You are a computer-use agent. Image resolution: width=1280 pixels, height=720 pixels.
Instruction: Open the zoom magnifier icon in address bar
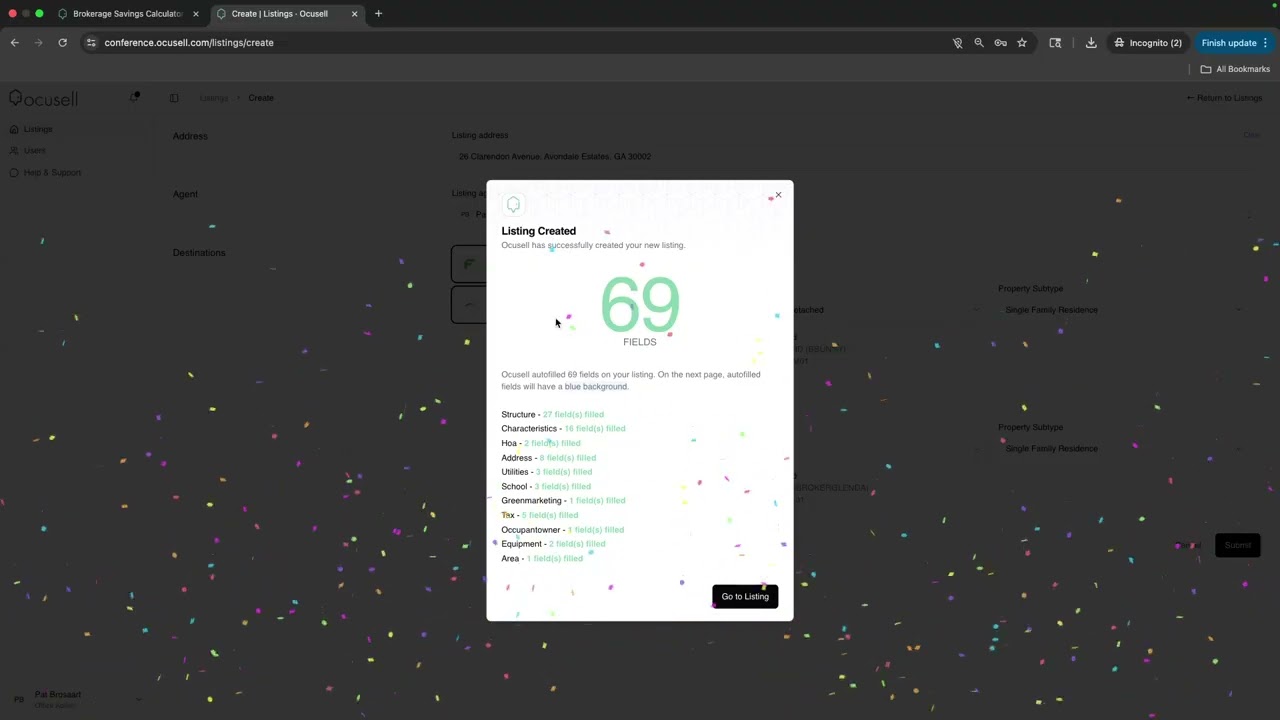pyautogui.click(x=979, y=43)
